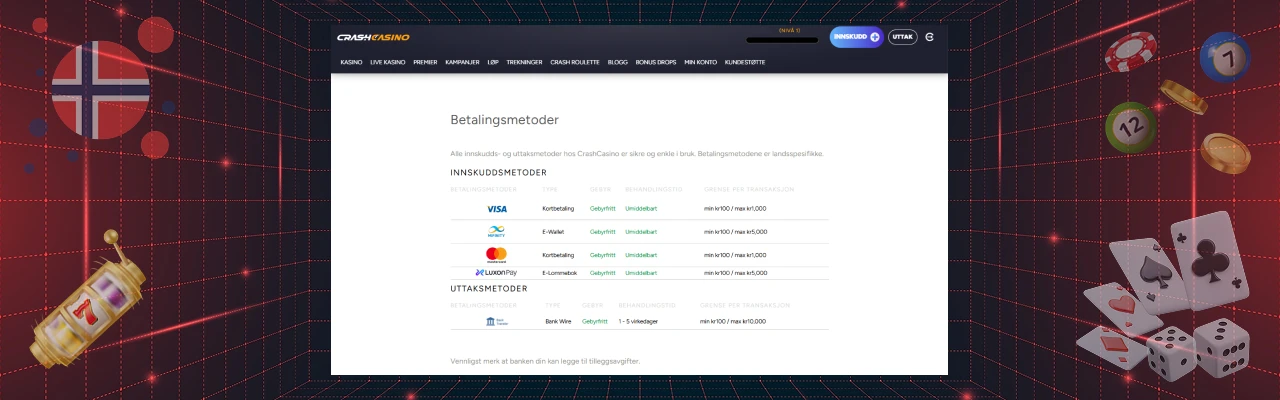Navigate to the Blogg page
Screen dimensions: 1280x400
pos(618,62)
